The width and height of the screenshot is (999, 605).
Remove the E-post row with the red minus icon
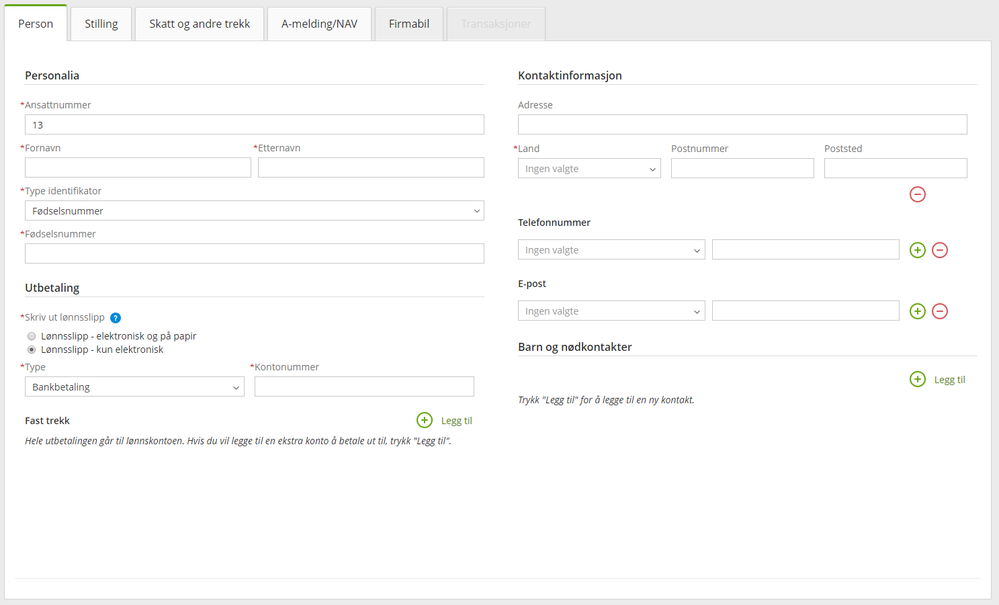(x=940, y=311)
